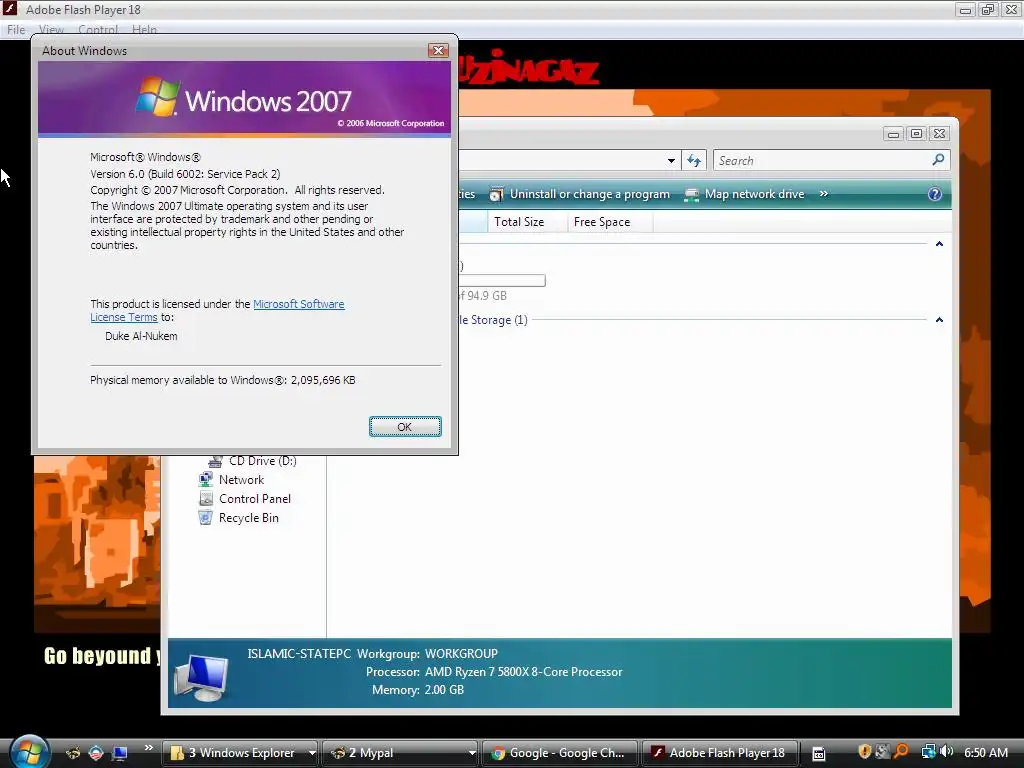The image size is (1024, 768).
Task: Expand the toolbar overflow chevron
Action: point(824,194)
